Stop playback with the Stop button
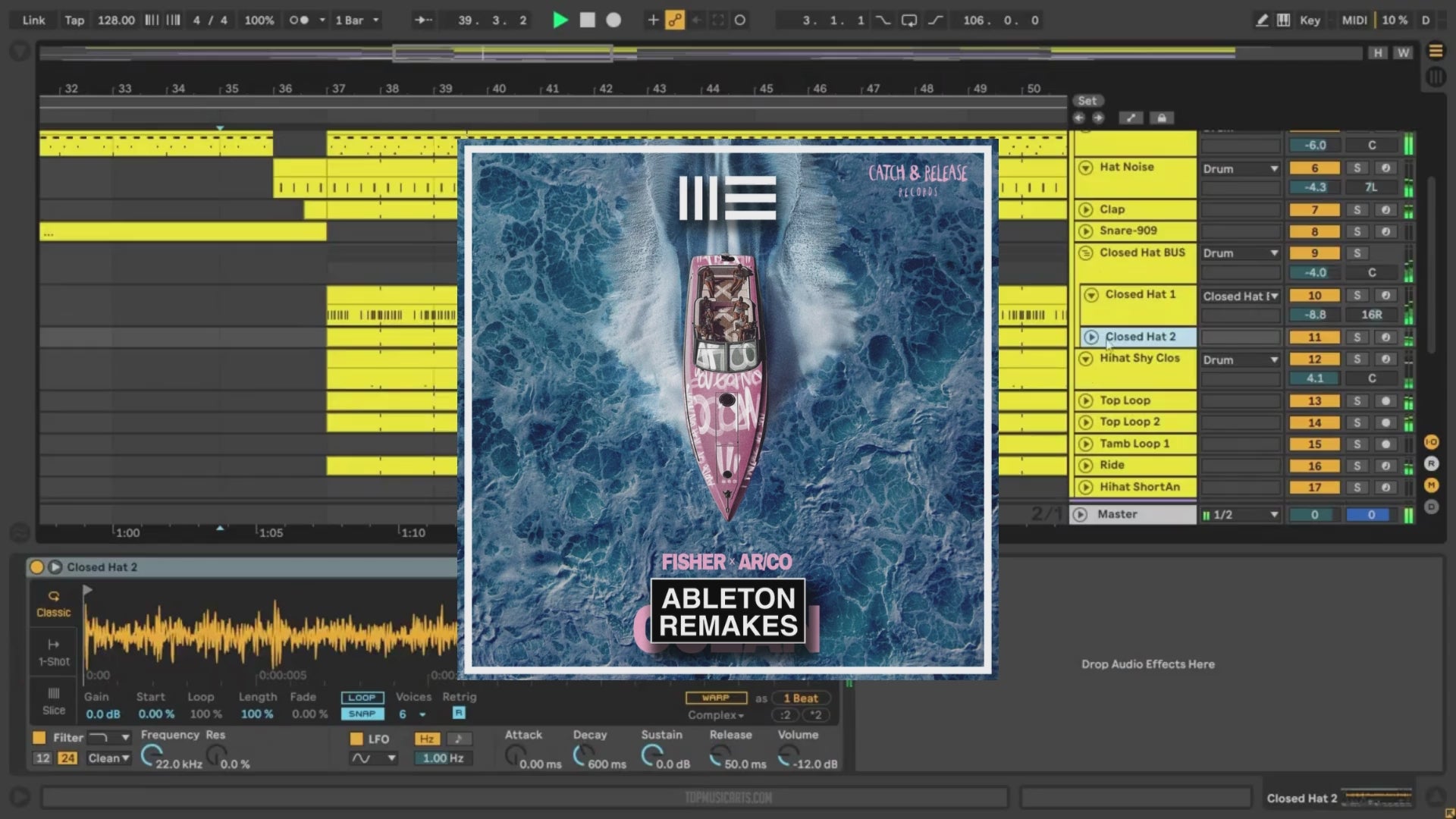The height and width of the screenshot is (819, 1456). point(587,20)
